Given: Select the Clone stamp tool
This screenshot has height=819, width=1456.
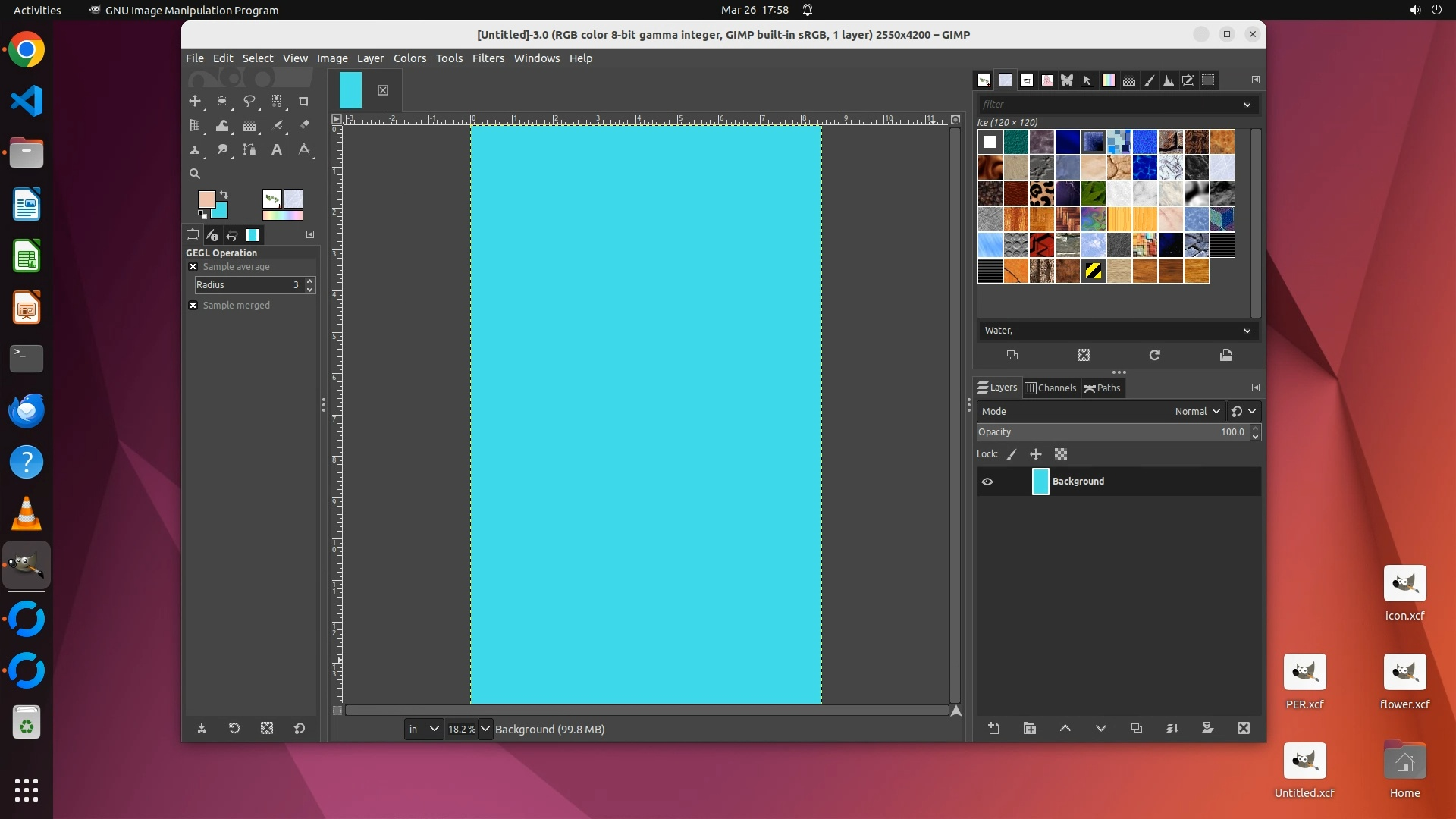Looking at the screenshot, I should point(195,150).
